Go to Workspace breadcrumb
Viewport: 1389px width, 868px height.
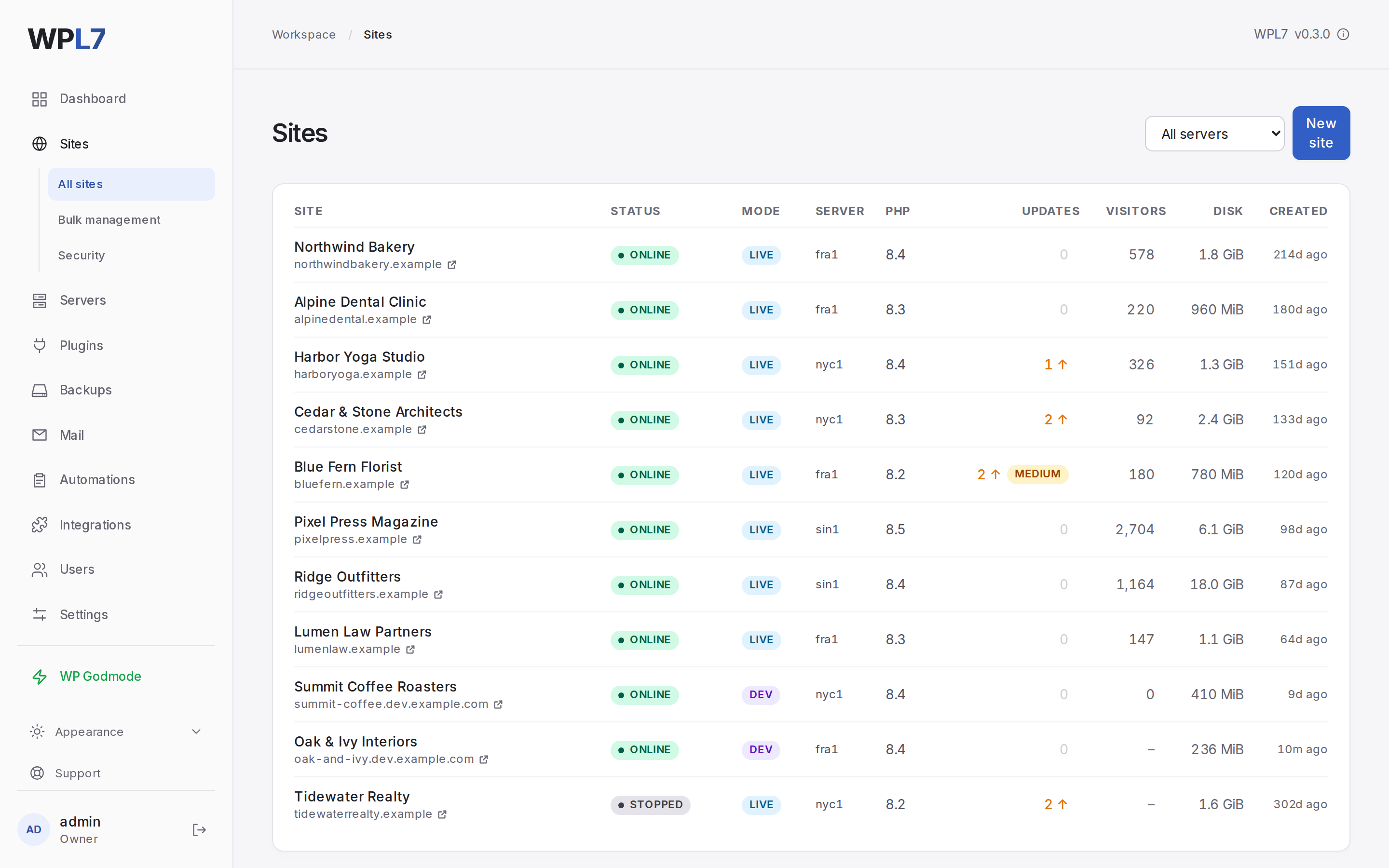[x=304, y=34]
